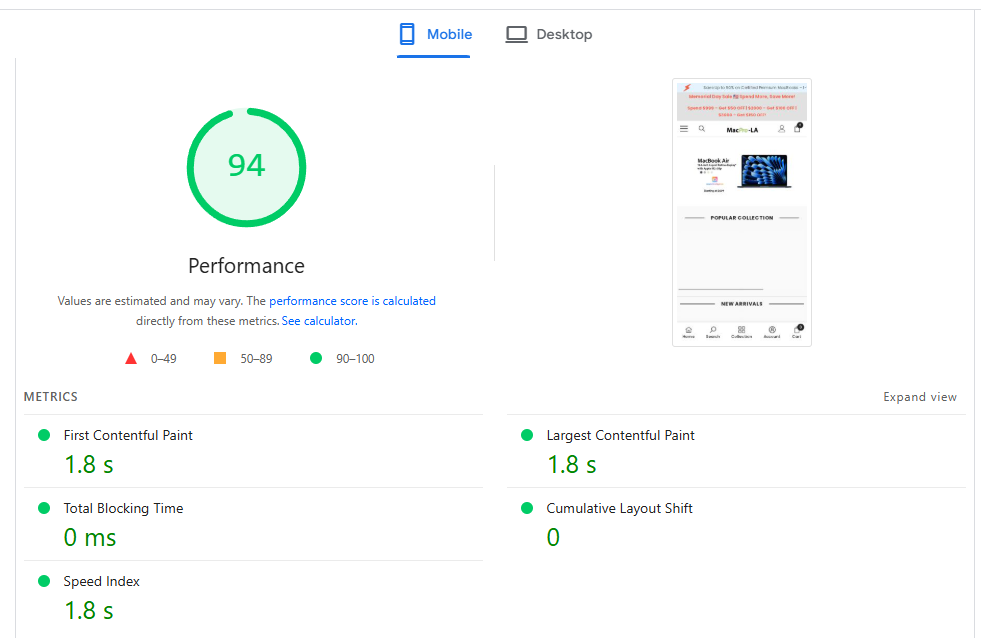Click the desktop monitor icon

click(516, 35)
